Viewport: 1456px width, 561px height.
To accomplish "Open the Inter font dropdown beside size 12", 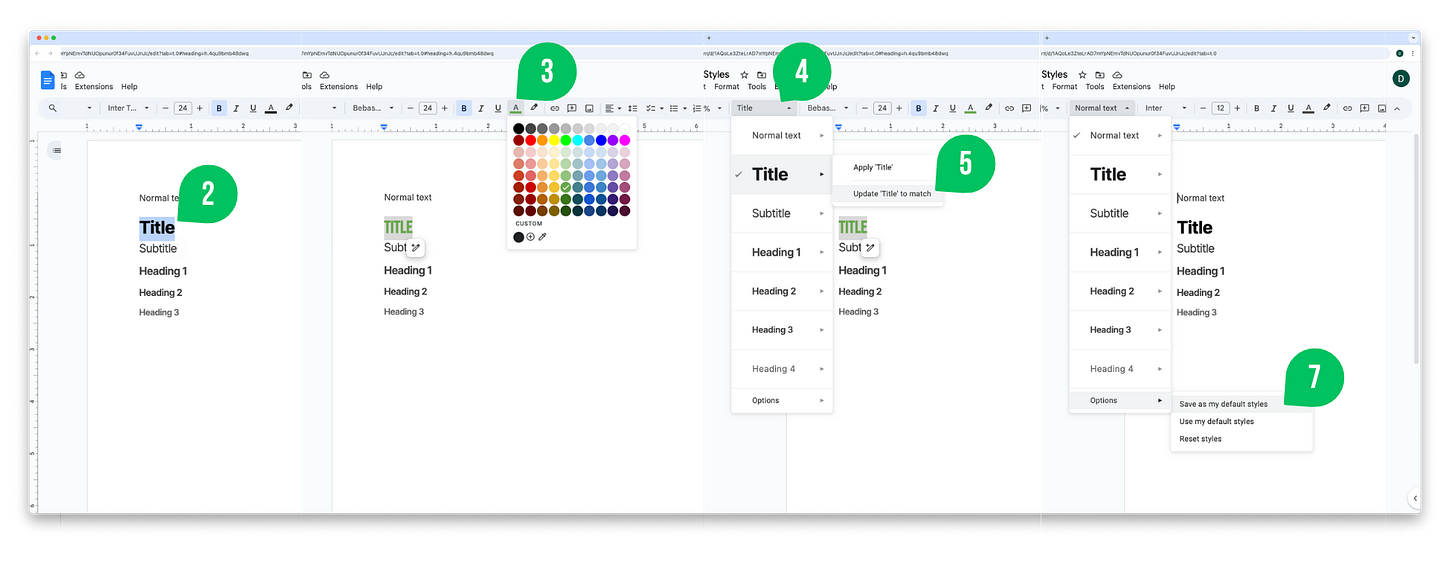I will 1166,108.
